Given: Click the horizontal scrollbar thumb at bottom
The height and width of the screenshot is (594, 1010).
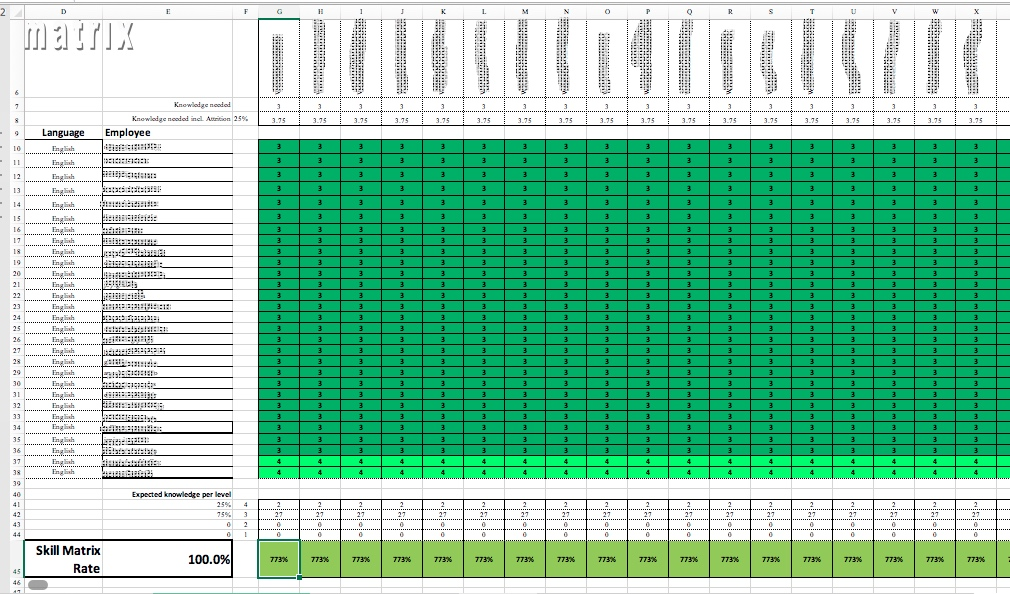Looking at the screenshot, I should click(38, 585).
